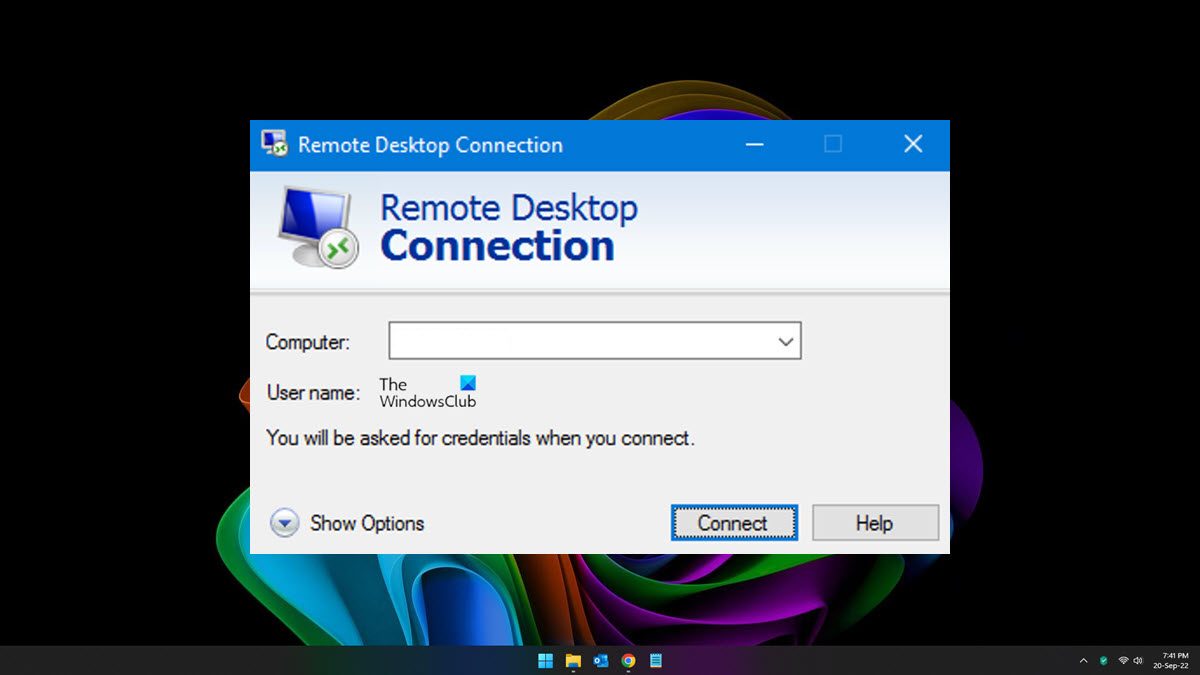Open the Notepad icon in the taskbar

point(656,660)
